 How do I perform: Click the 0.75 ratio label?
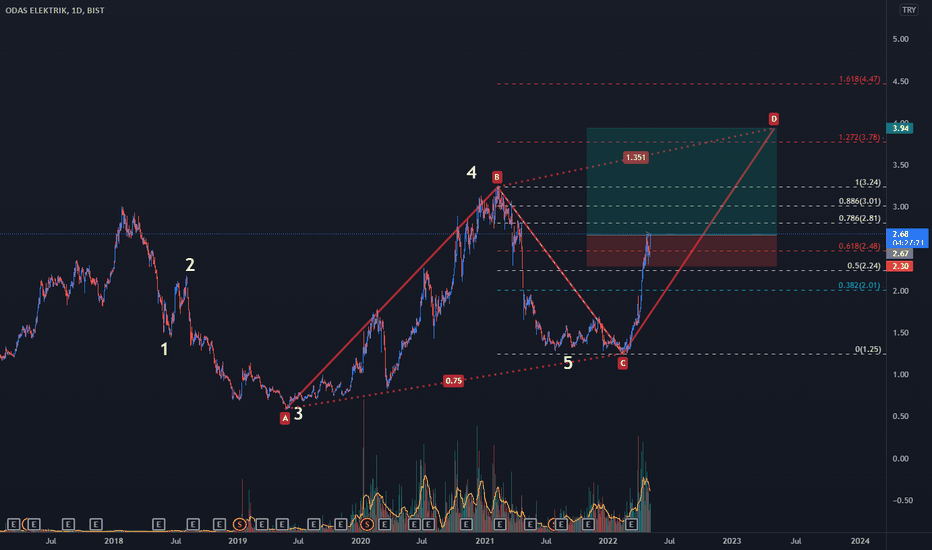coord(454,381)
